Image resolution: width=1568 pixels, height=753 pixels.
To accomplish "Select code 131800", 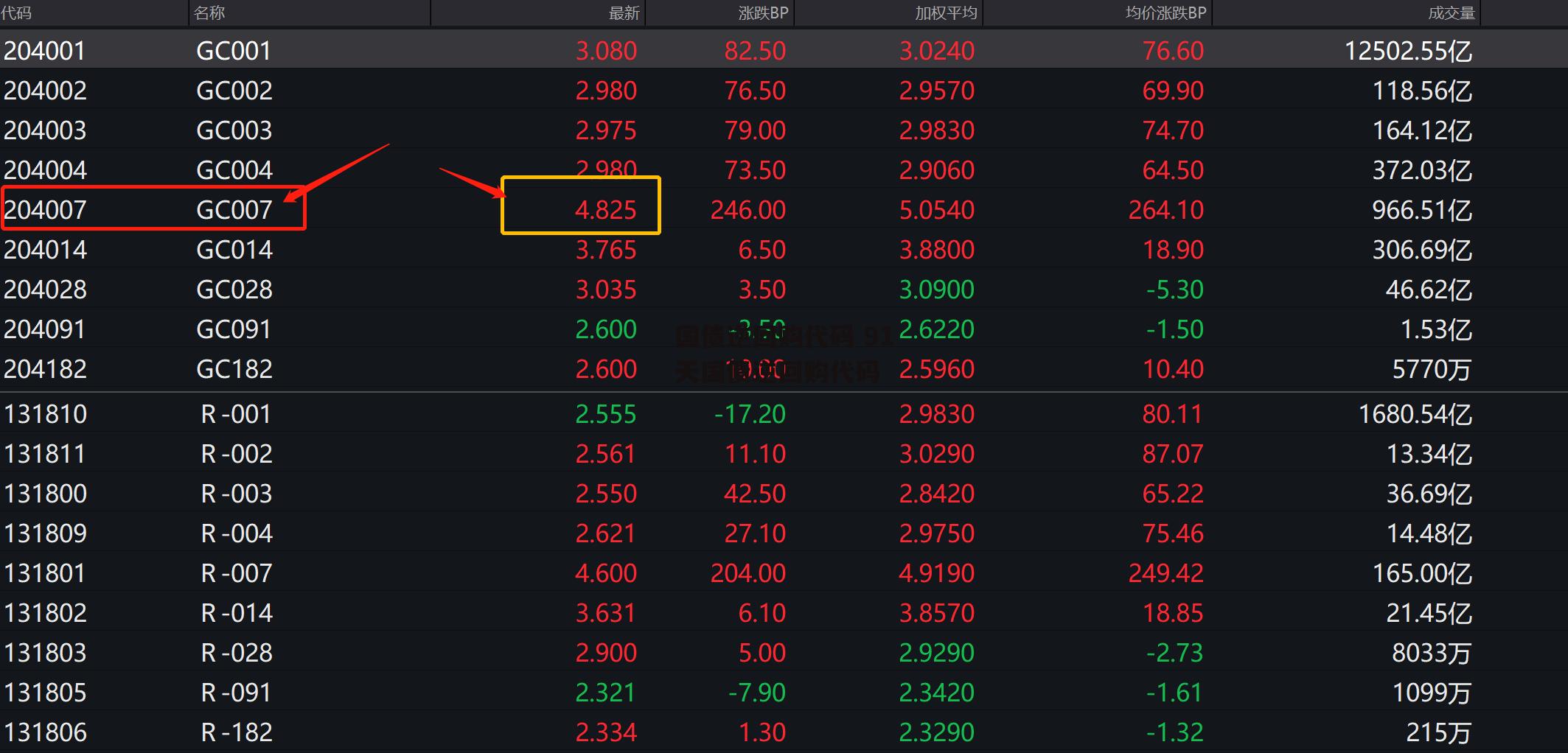I will pyautogui.click(x=45, y=494).
